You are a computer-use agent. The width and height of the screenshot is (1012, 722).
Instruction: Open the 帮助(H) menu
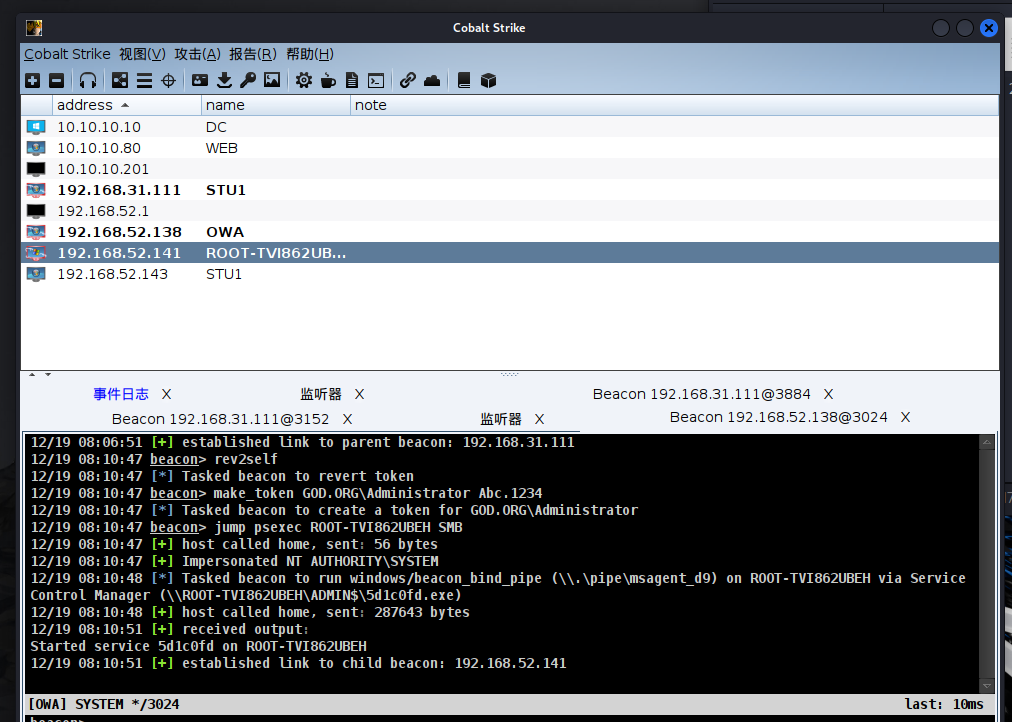click(310, 54)
